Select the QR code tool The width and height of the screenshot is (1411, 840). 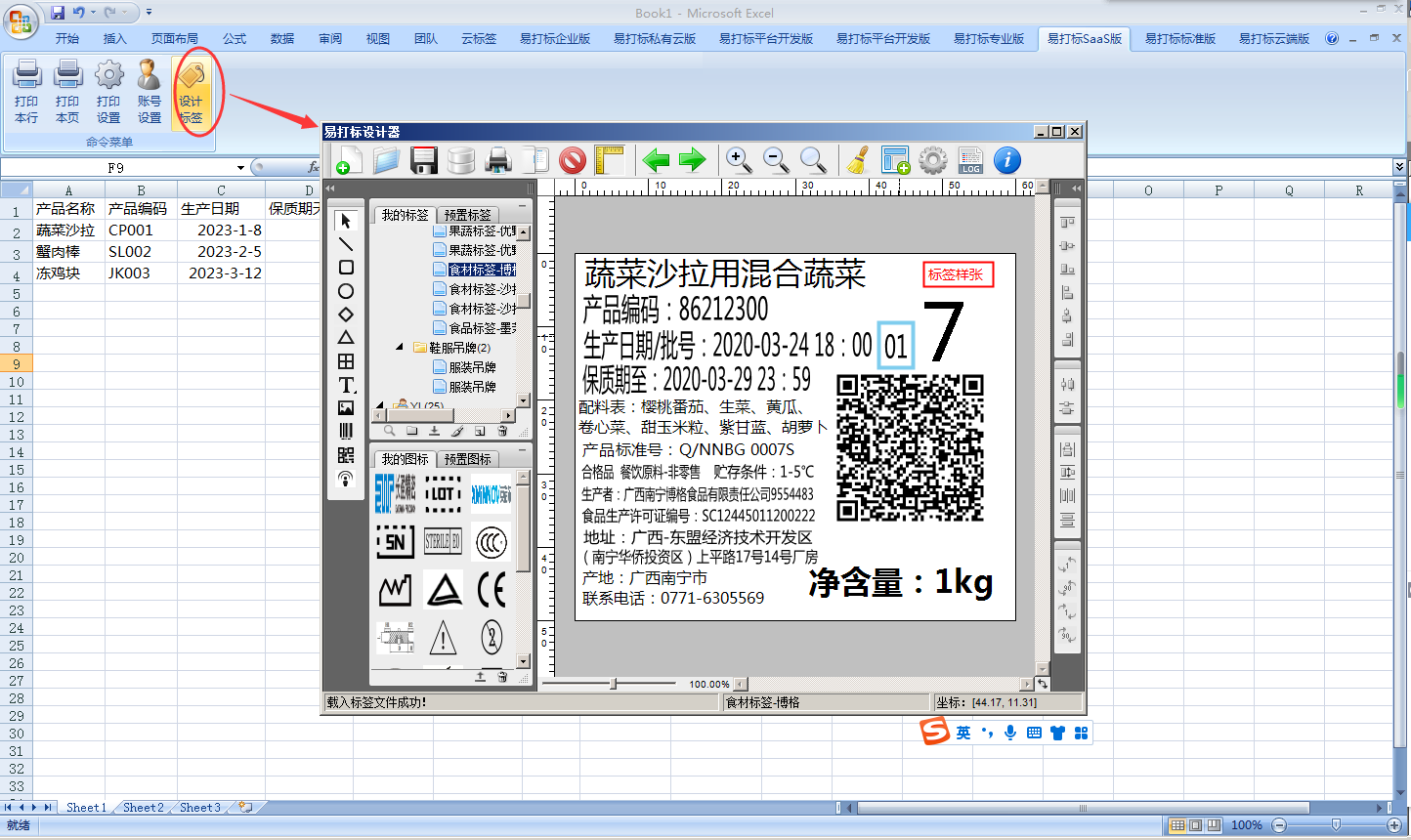pos(346,455)
